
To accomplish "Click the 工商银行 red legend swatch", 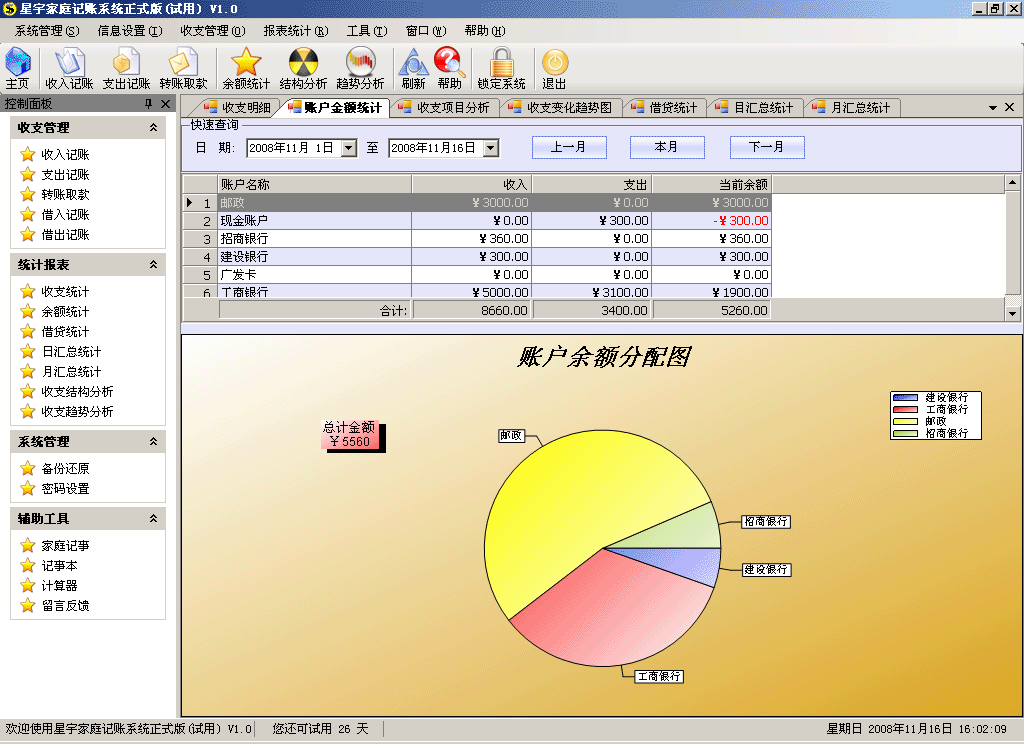I will 904,409.
